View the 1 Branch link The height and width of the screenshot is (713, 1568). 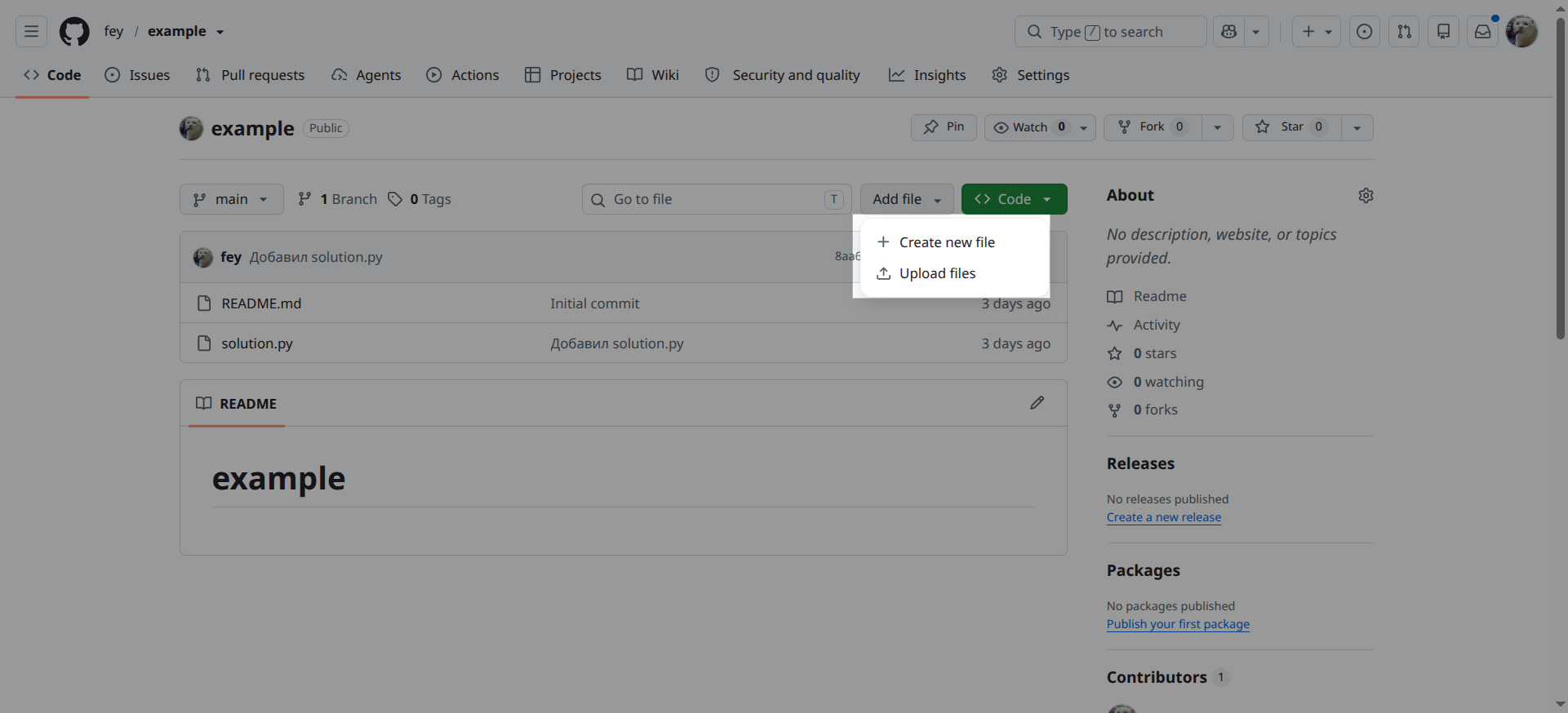[337, 199]
